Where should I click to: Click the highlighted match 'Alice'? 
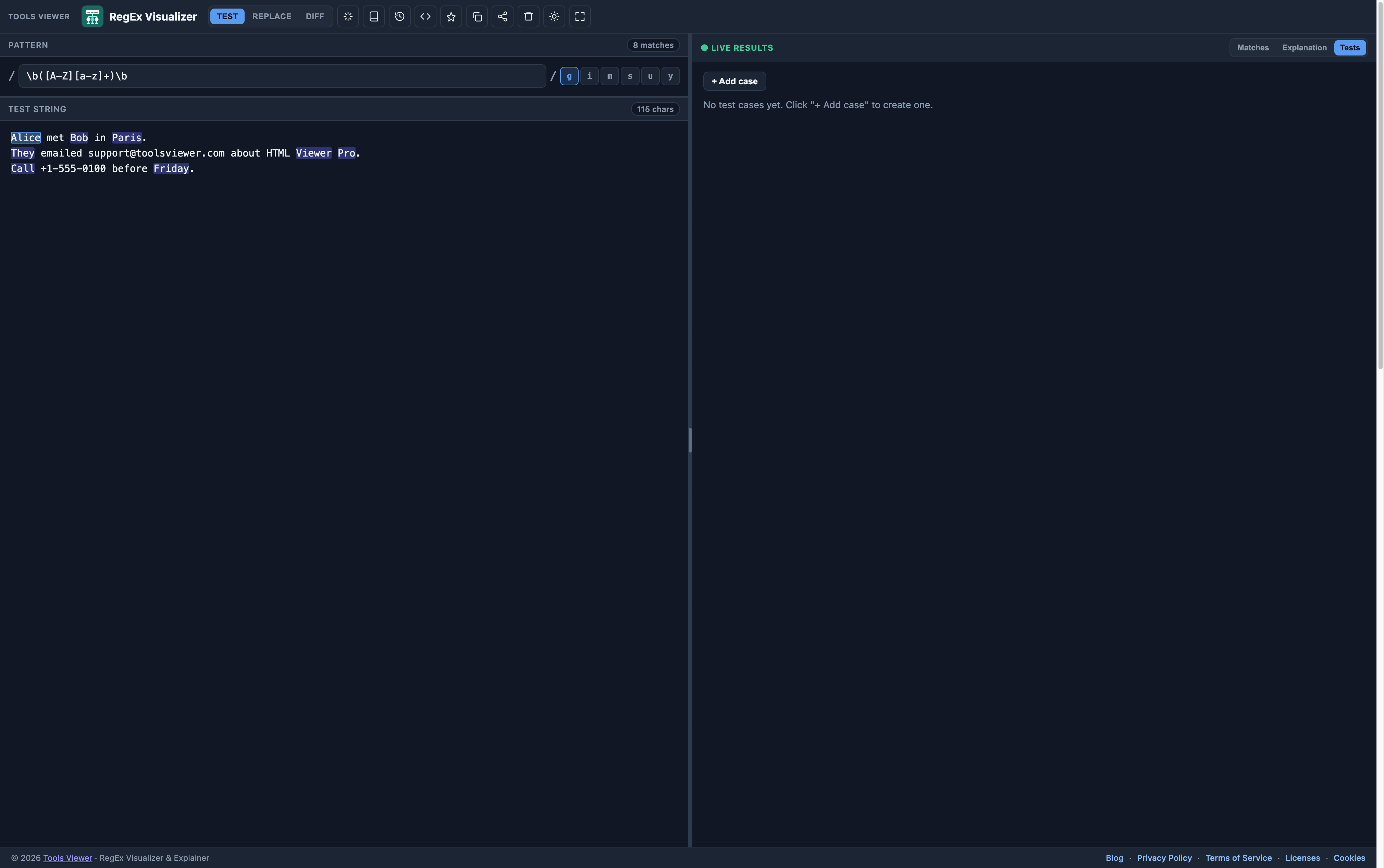[x=26, y=138]
